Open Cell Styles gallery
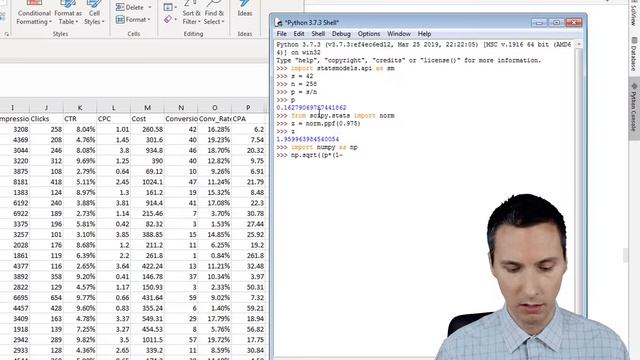The image size is (640, 360). tap(94, 13)
